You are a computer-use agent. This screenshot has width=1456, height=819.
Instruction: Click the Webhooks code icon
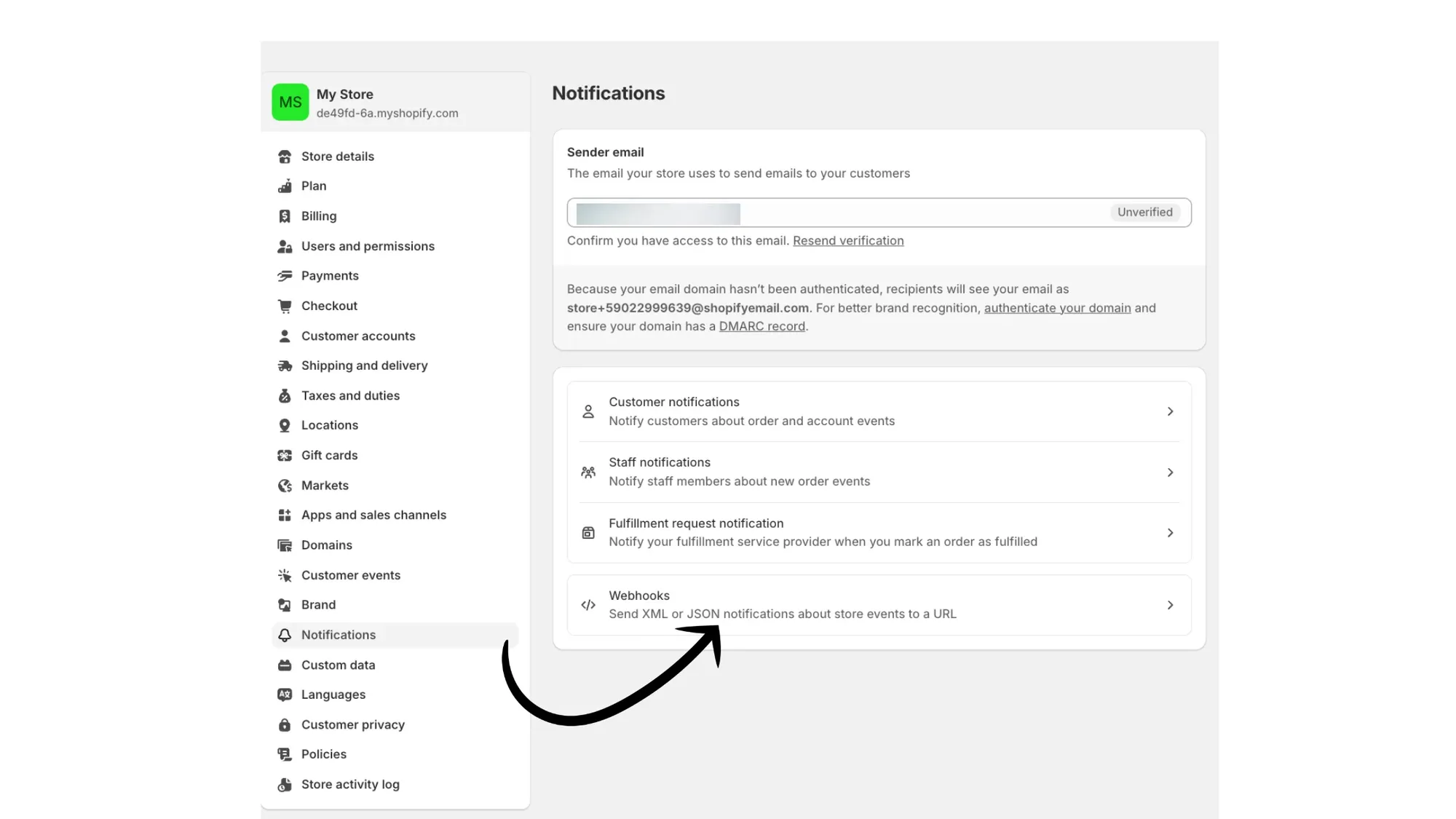click(587, 604)
